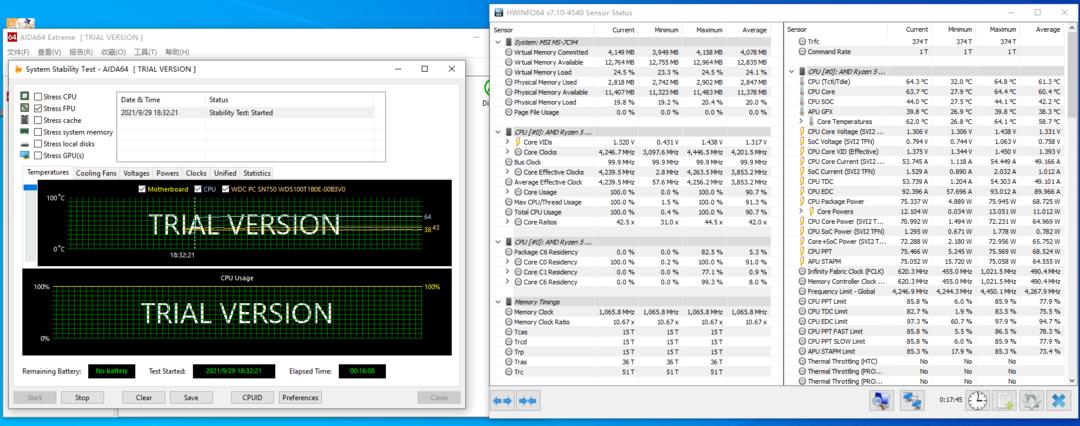Viewport: 1080px width, 426px height.
Task: Open the 文件(F) menu in AIDA64
Action: 19,52
